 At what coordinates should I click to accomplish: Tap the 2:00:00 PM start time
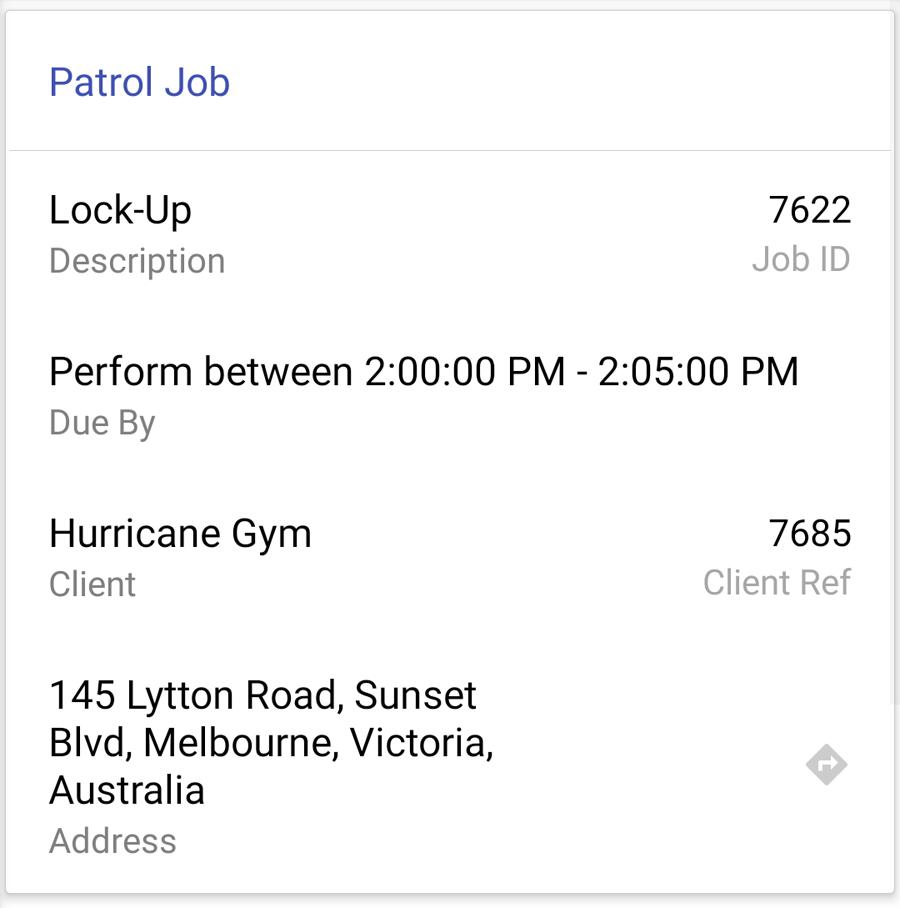(465, 371)
